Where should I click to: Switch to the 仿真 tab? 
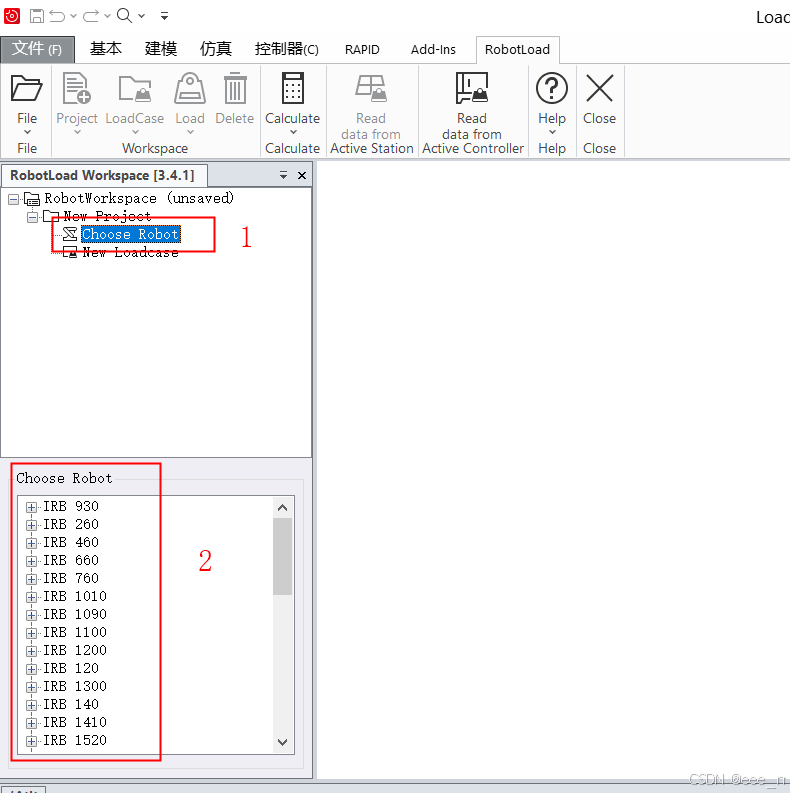[x=216, y=49]
